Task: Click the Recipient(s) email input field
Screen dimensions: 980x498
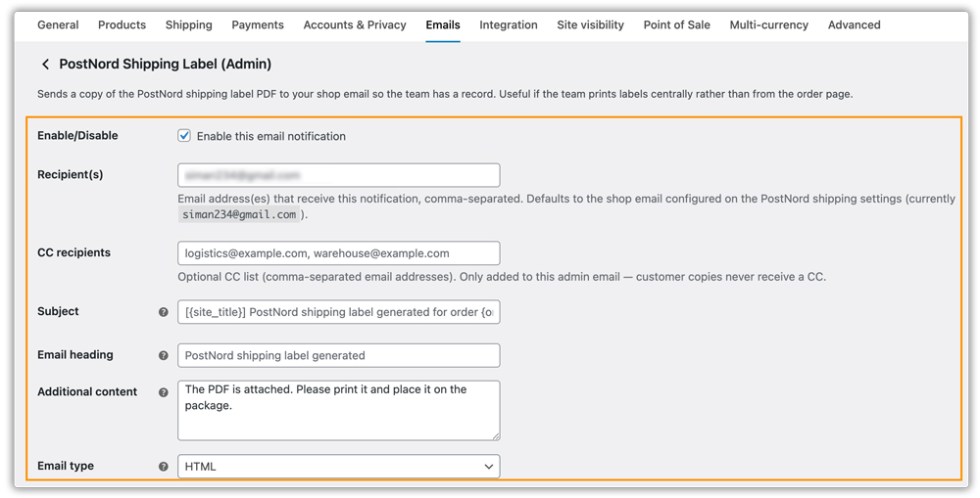Action: (x=339, y=175)
